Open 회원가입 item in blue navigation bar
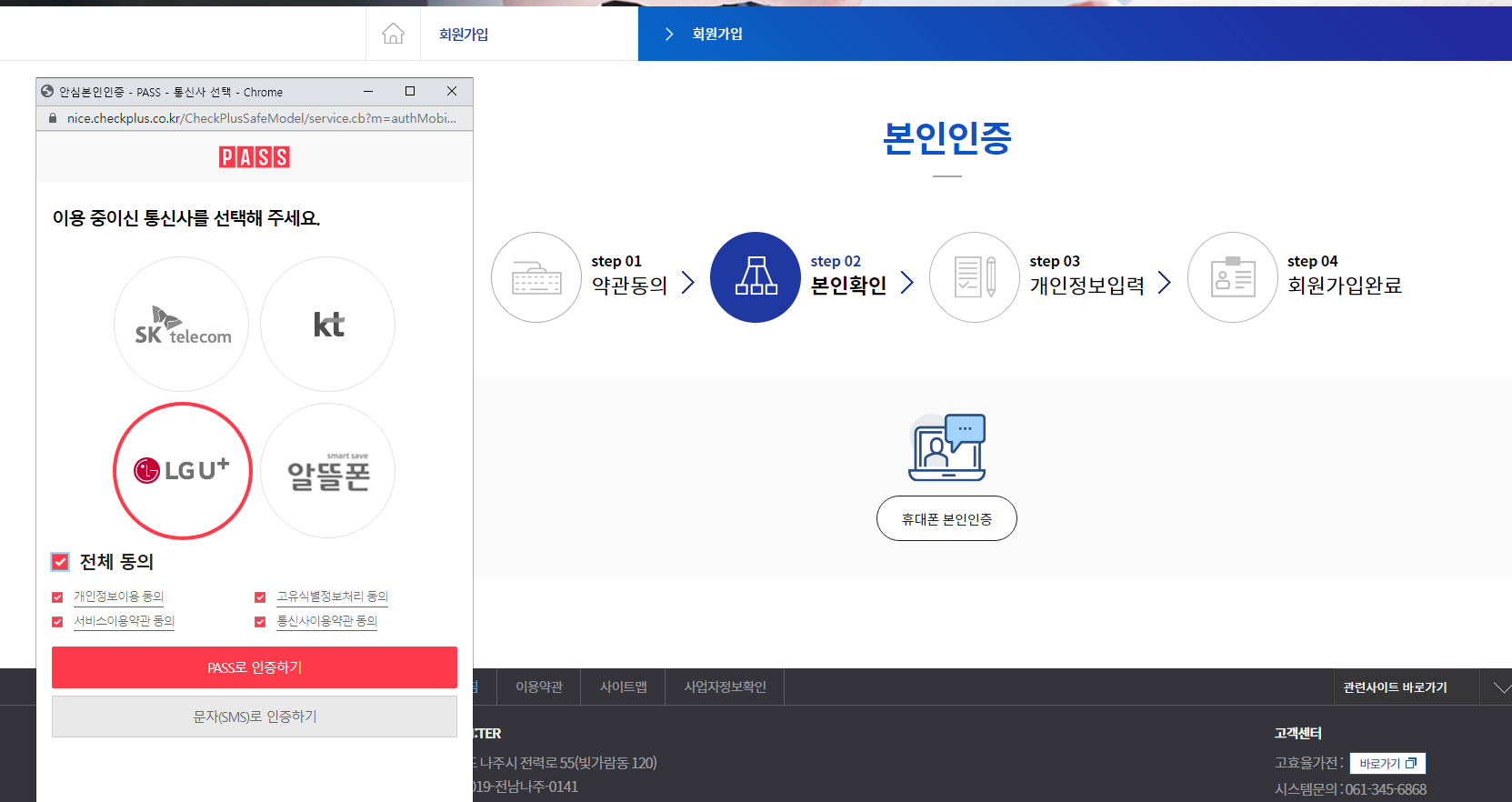The height and width of the screenshot is (802, 1512). coord(717,34)
